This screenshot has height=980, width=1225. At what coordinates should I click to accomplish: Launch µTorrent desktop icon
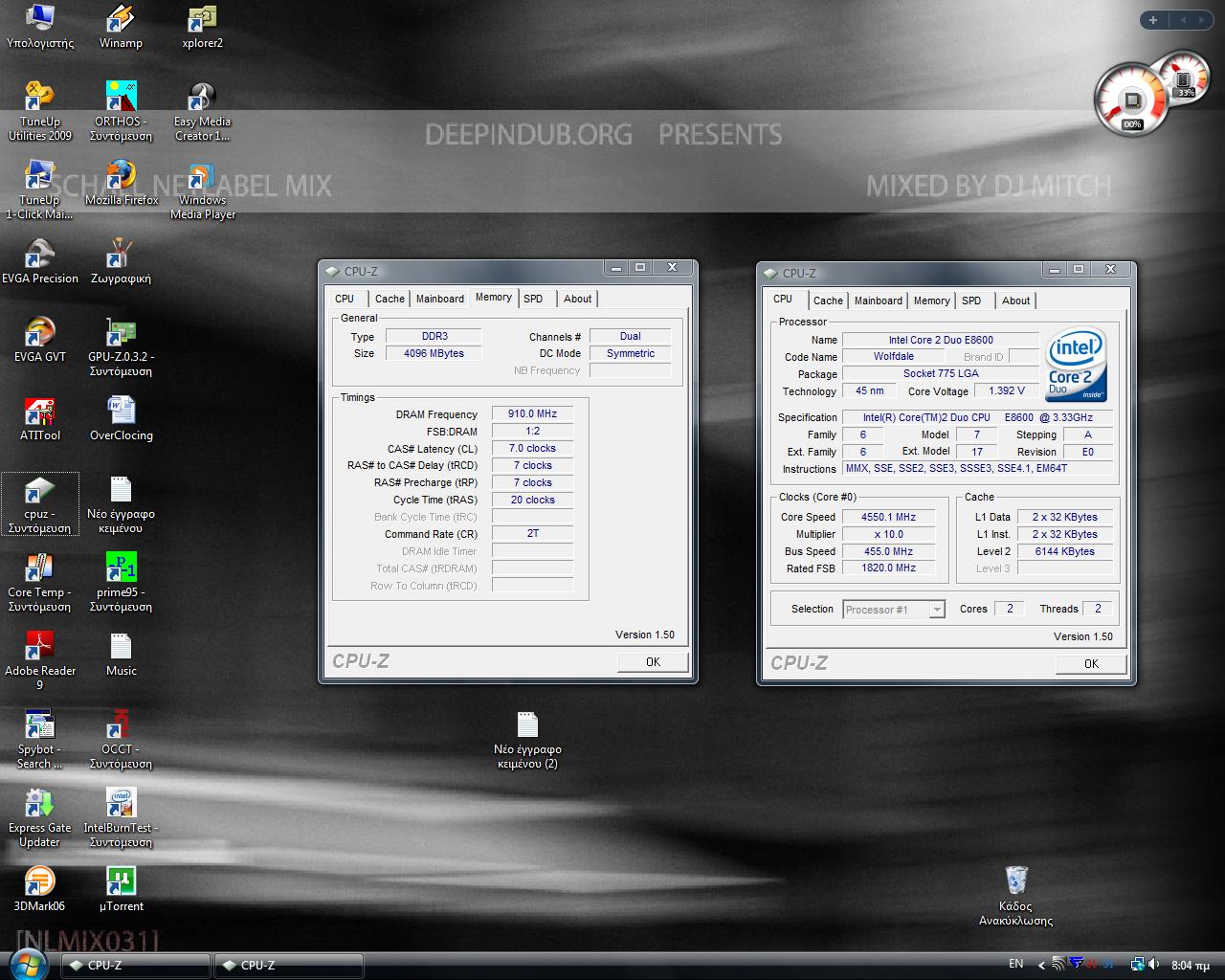(x=122, y=889)
